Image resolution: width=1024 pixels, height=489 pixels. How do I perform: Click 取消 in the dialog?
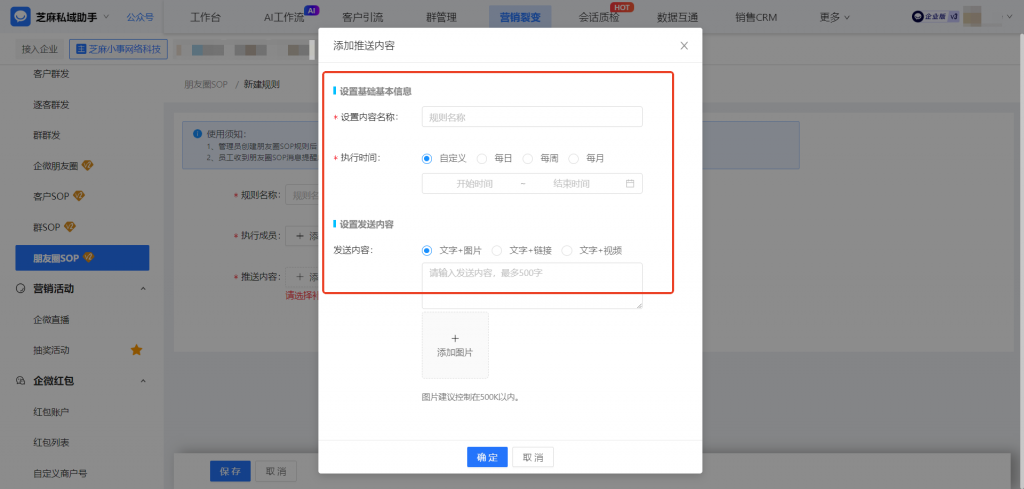533,457
